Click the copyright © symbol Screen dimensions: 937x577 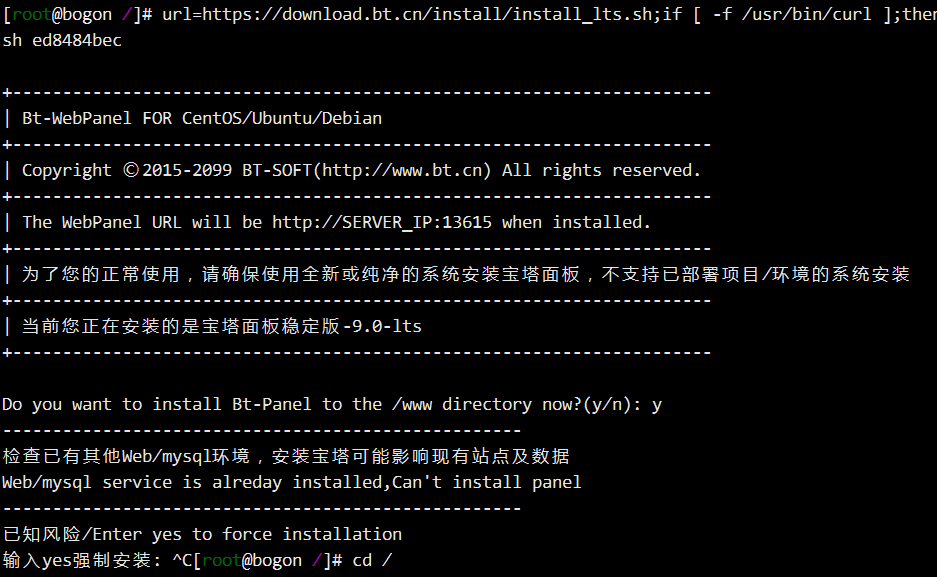pyautogui.click(x=131, y=170)
